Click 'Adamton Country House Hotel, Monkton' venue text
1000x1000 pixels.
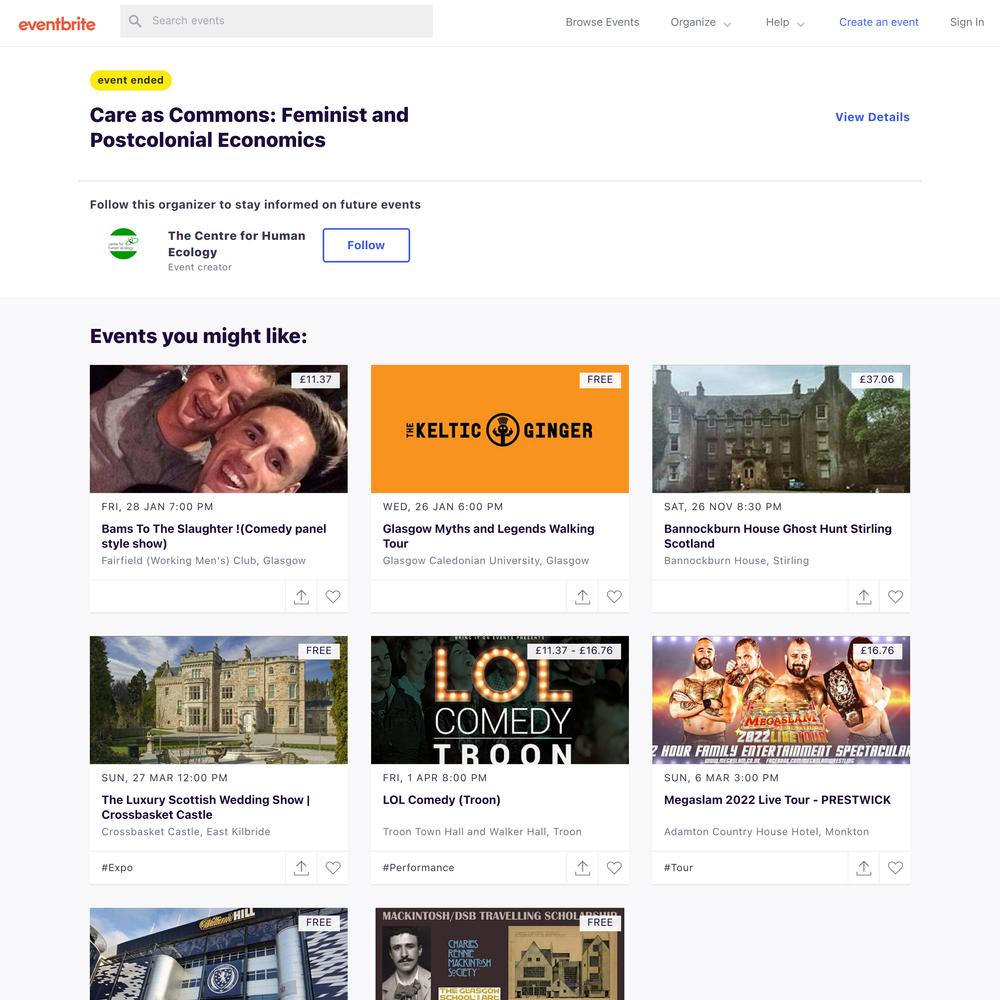tap(767, 832)
